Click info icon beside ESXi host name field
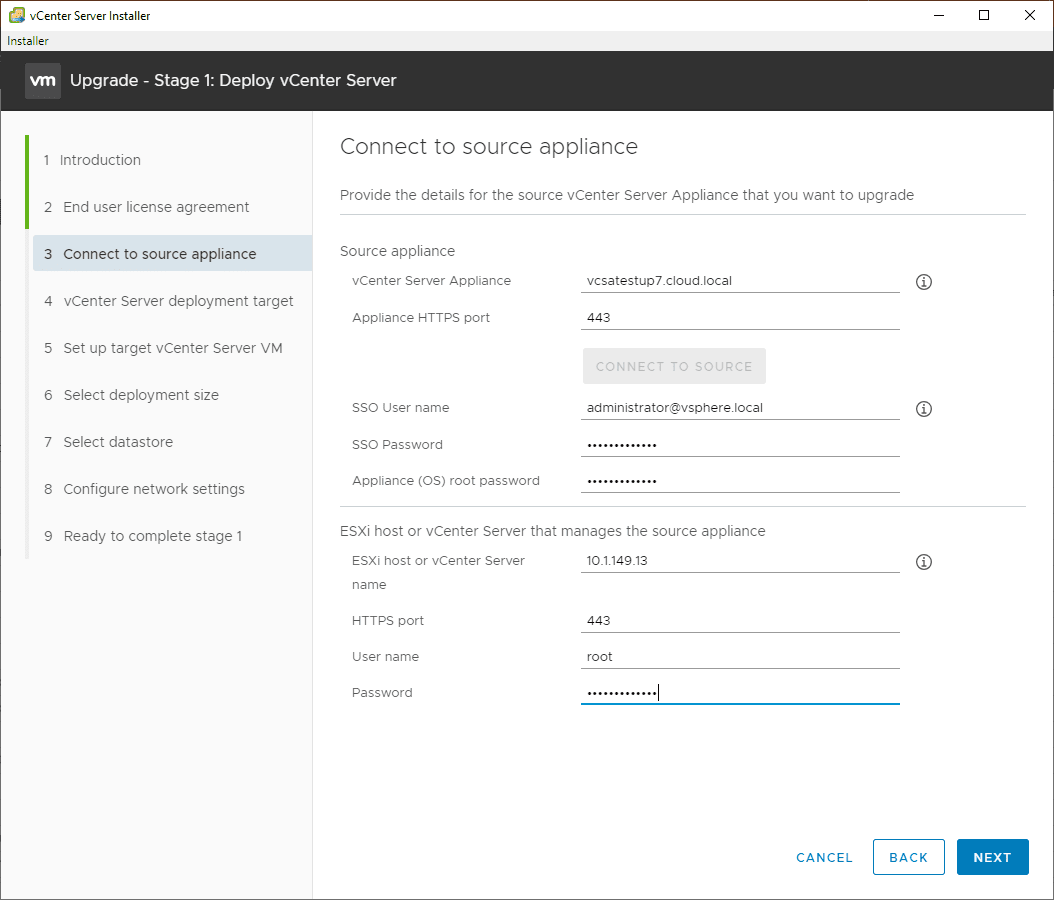This screenshot has height=900, width=1054. click(x=924, y=562)
